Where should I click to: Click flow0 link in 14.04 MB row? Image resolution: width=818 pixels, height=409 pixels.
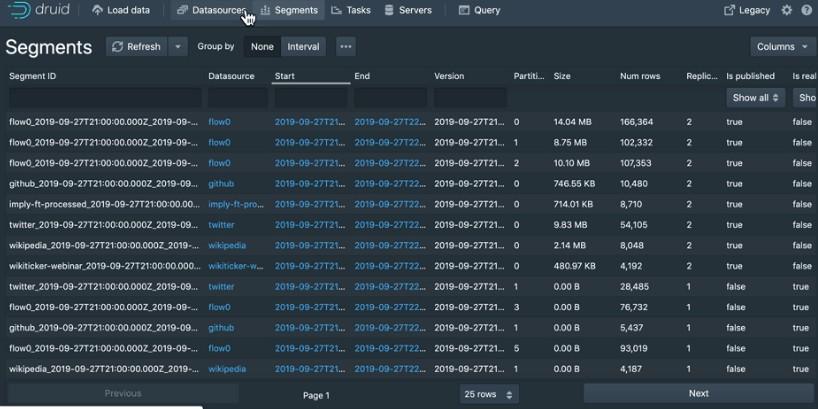coord(219,122)
